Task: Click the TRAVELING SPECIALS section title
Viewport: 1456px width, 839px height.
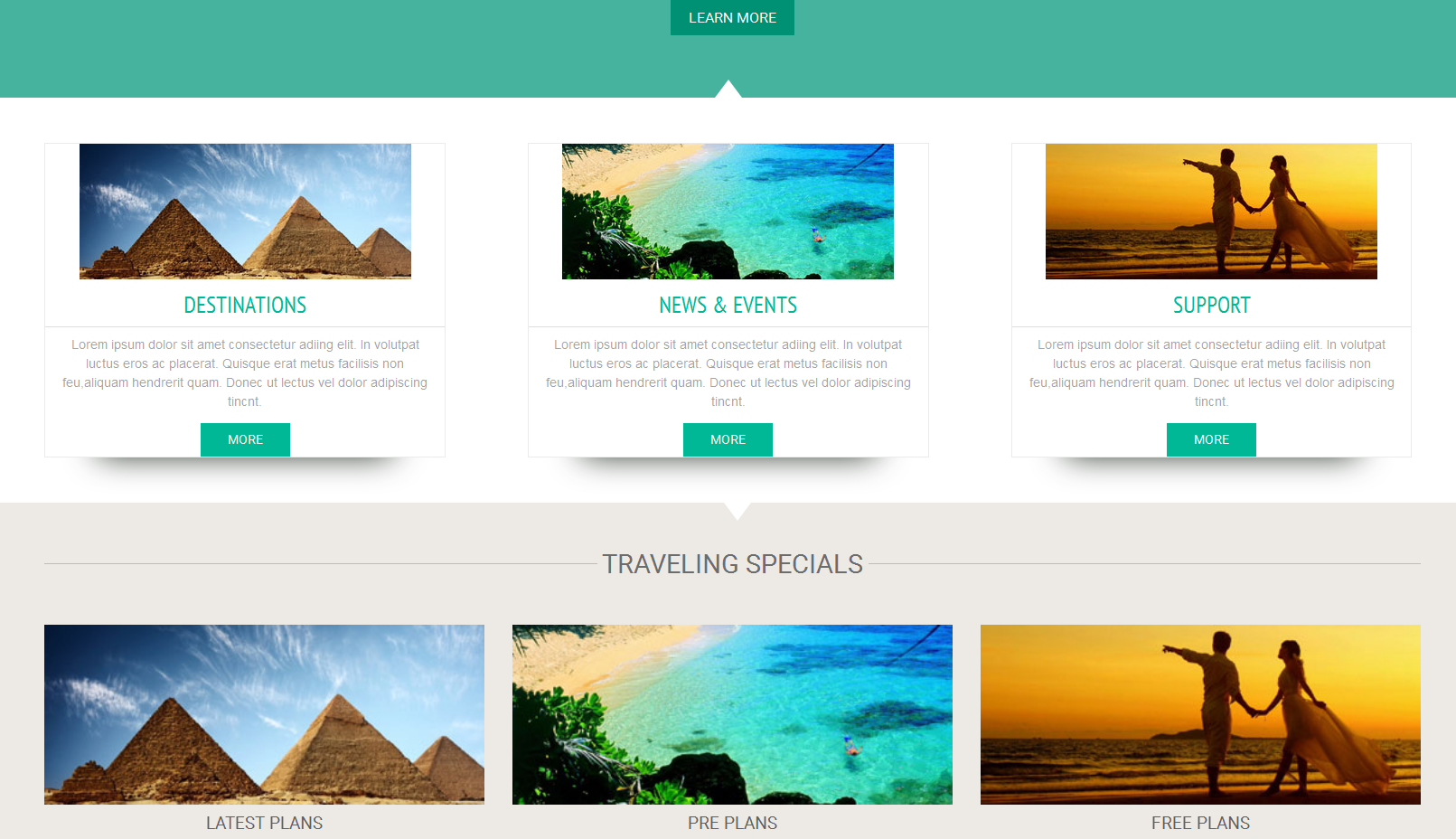Action: pos(732,564)
